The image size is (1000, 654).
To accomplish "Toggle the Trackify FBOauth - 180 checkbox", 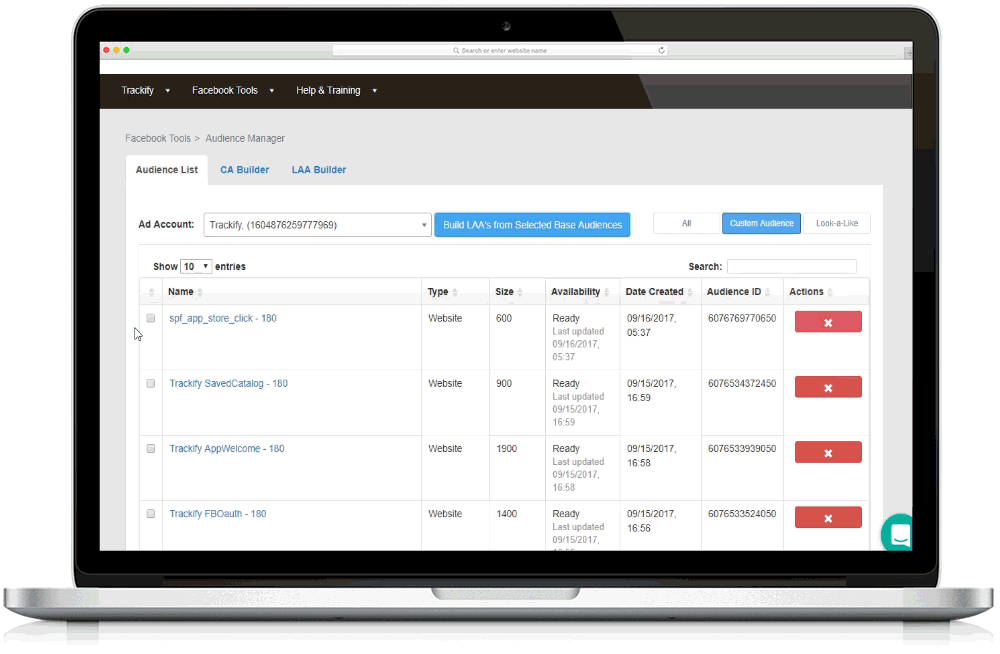I will (x=151, y=514).
